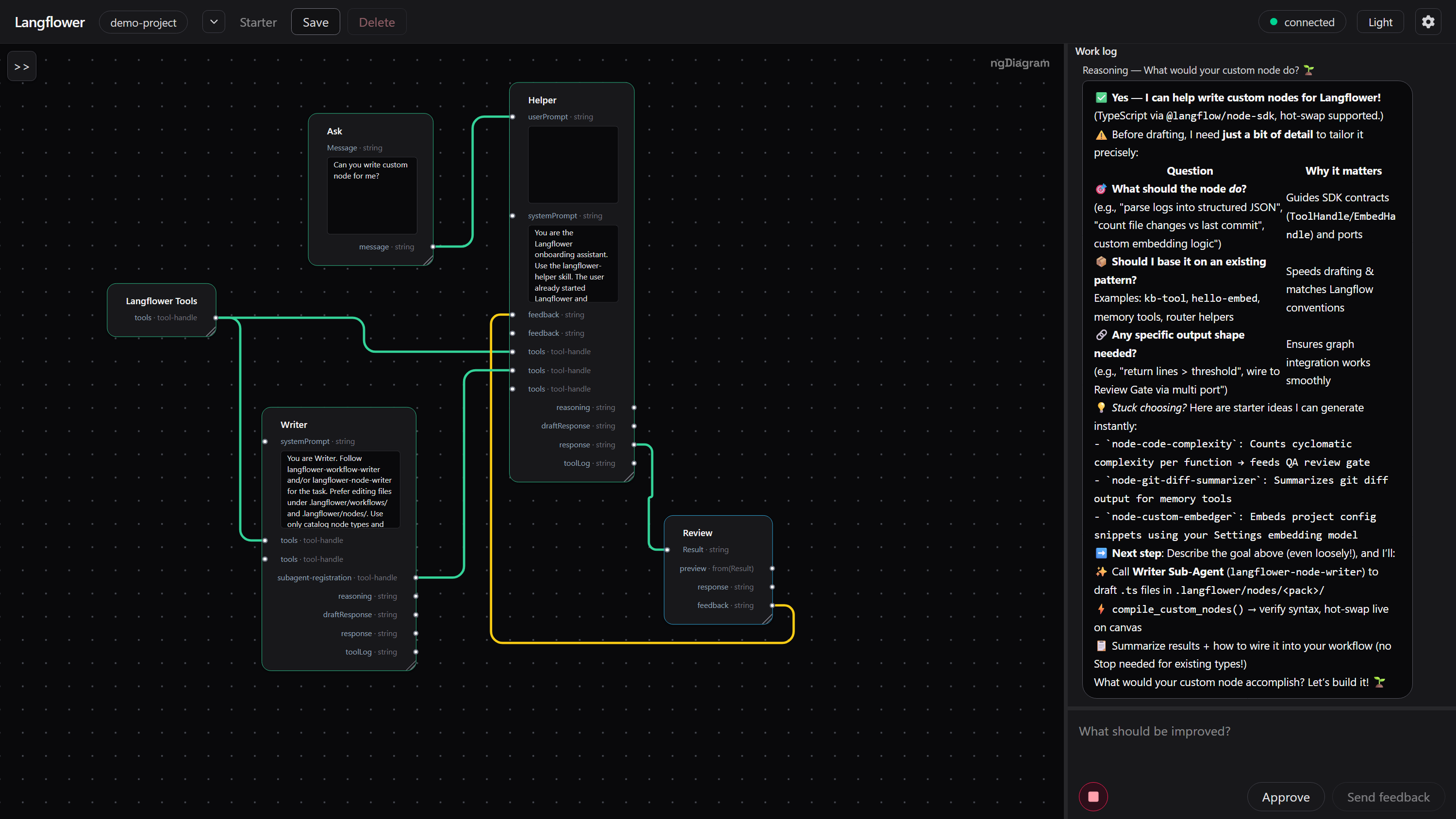Image resolution: width=1456 pixels, height=819 pixels.
Task: Select the Review node title
Action: point(697,533)
